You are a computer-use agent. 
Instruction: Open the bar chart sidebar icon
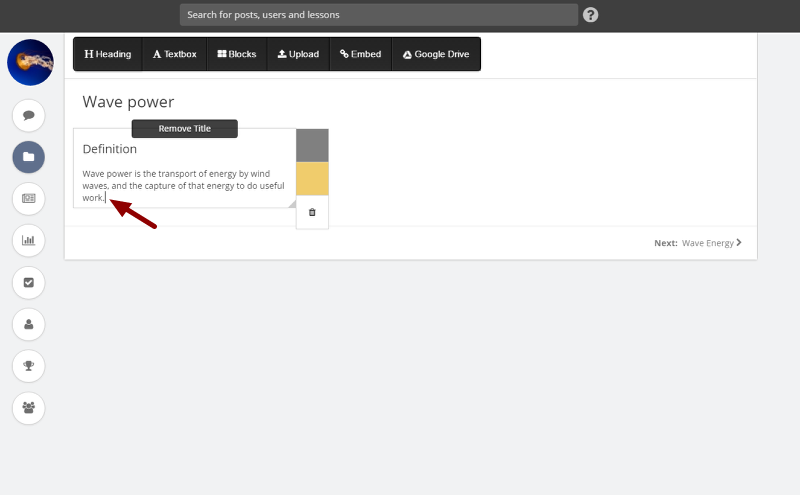tap(29, 240)
